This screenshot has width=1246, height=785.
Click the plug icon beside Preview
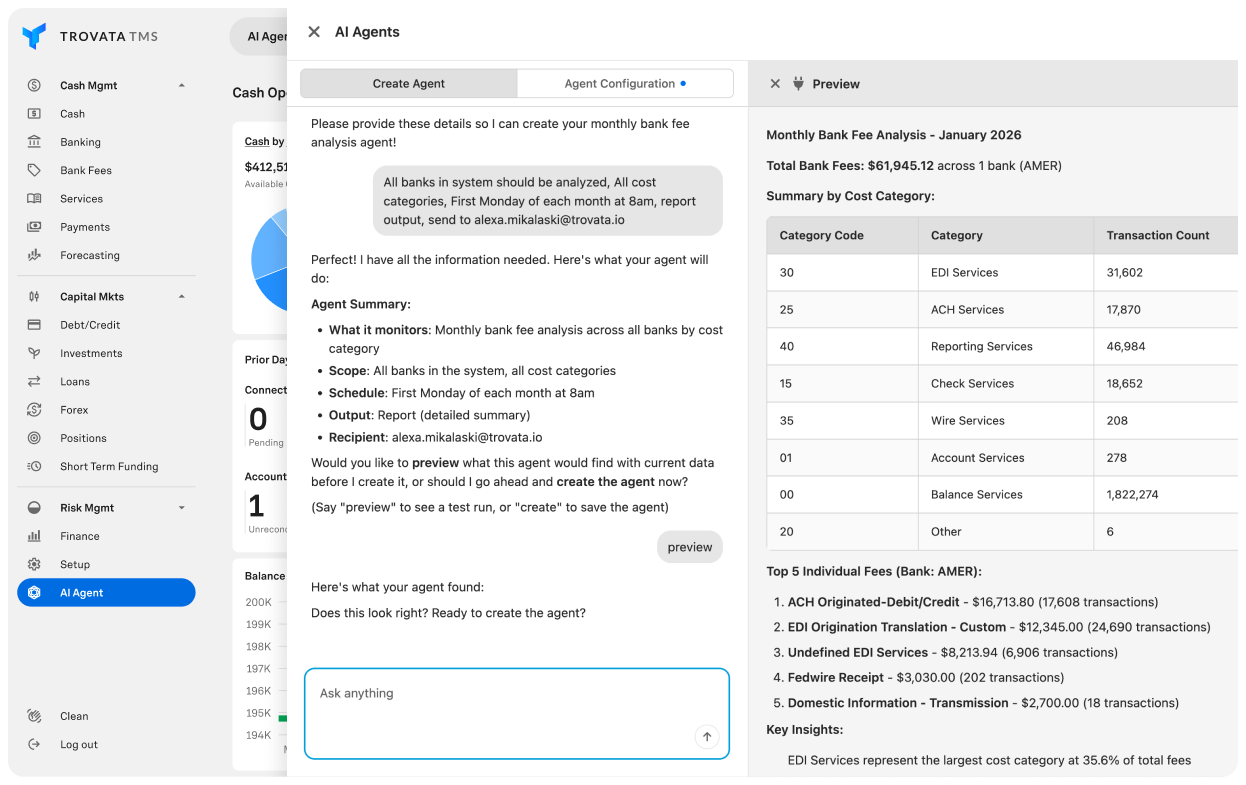point(798,84)
